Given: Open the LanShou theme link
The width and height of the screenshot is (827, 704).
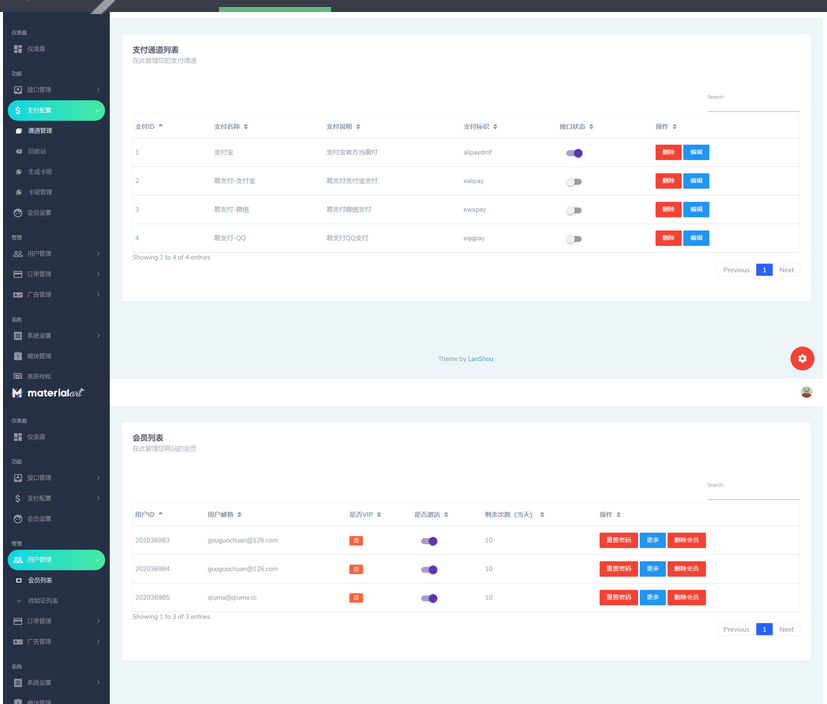Looking at the screenshot, I should 480,359.
